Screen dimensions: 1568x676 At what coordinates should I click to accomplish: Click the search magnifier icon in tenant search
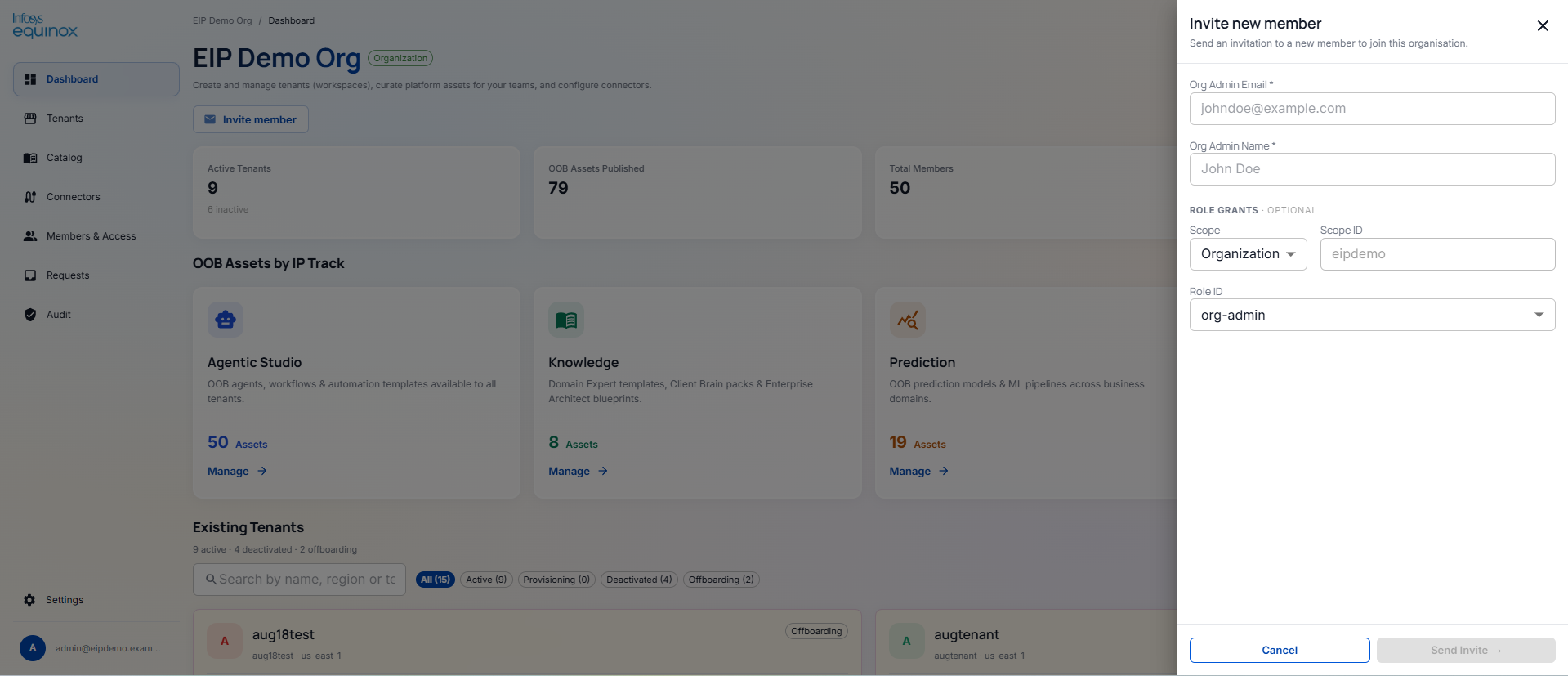[211, 580]
